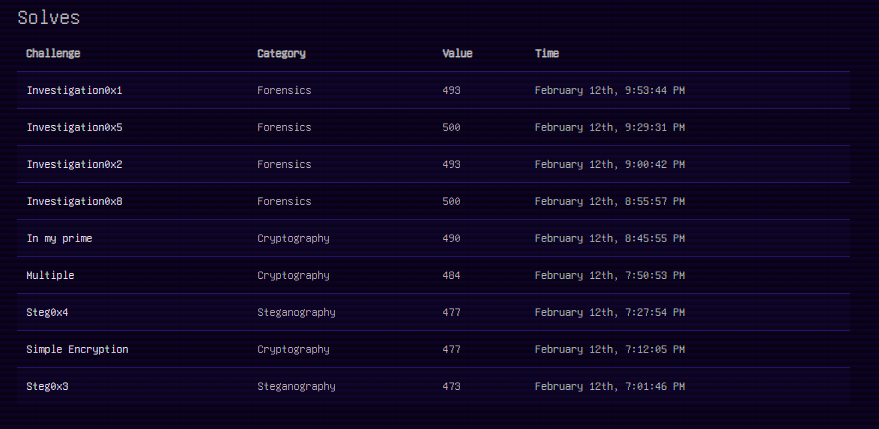Viewport: 879px width, 429px height.
Task: Click the 484 value in Multiple row
Action: tap(451, 276)
